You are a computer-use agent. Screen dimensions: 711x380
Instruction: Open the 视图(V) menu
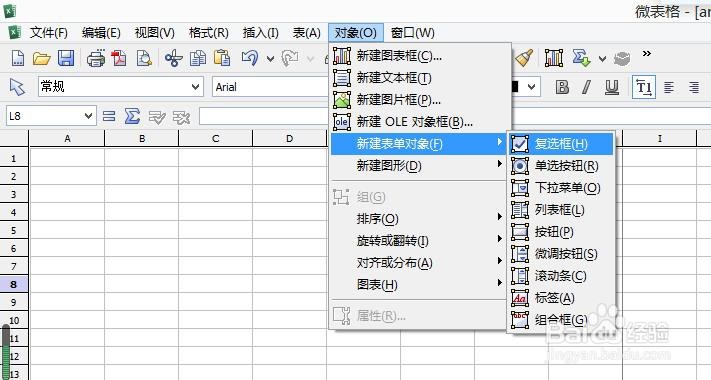click(x=154, y=33)
